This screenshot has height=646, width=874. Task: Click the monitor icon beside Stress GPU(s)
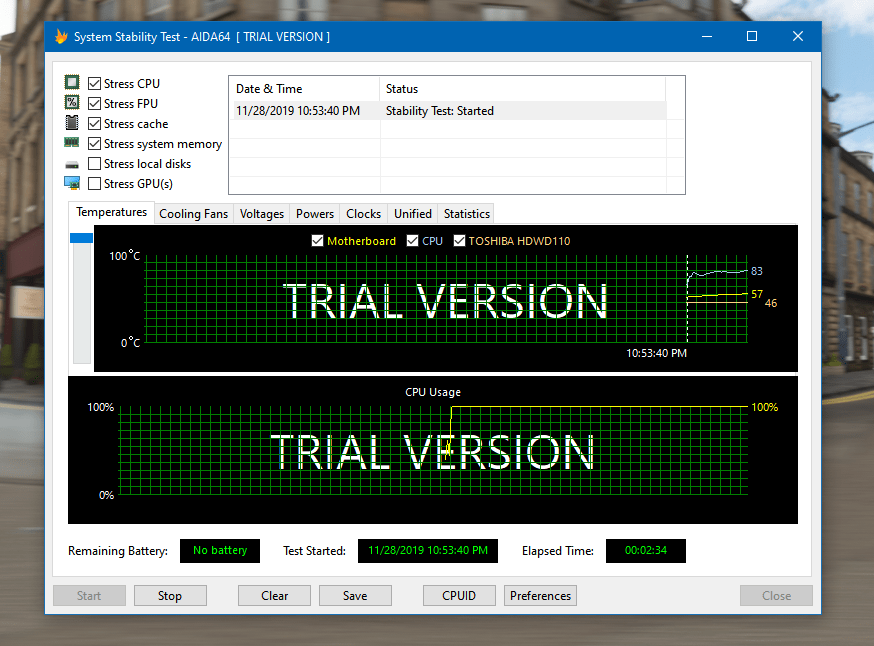tap(72, 183)
